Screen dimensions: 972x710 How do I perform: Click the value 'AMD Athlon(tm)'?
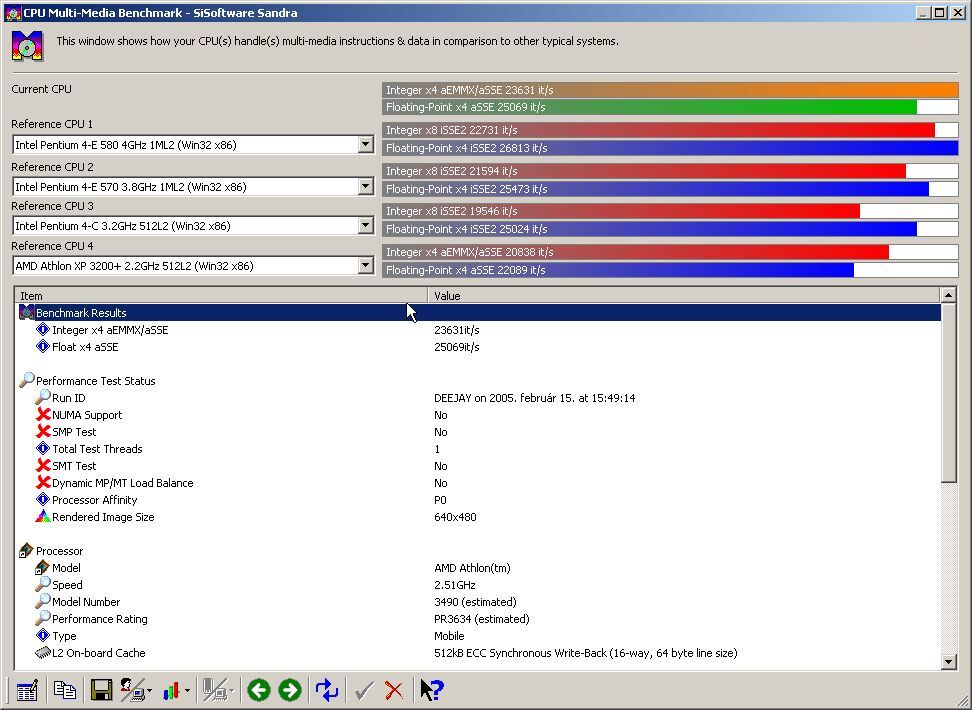(x=472, y=568)
